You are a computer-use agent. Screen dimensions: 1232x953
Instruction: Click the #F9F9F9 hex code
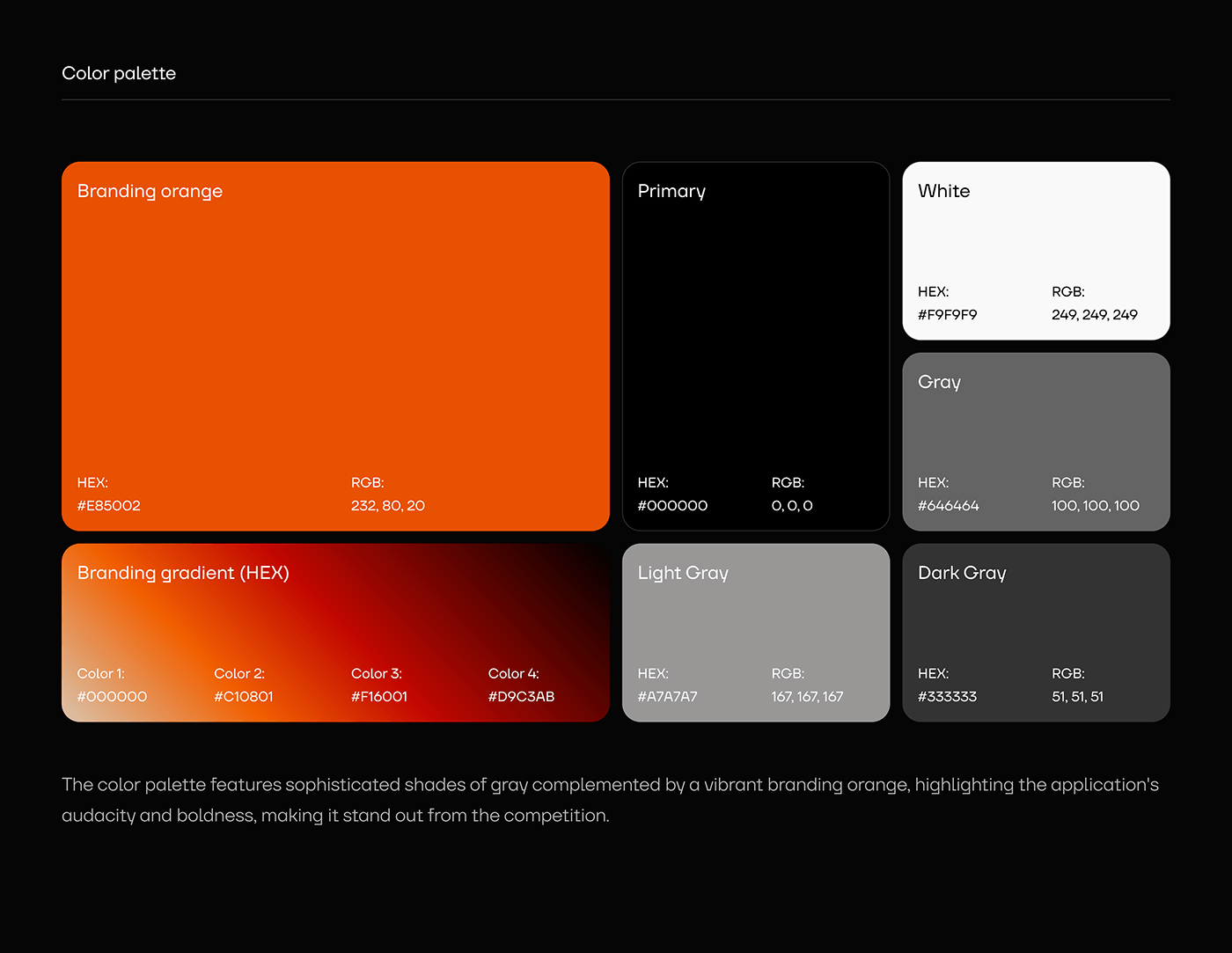tap(947, 315)
